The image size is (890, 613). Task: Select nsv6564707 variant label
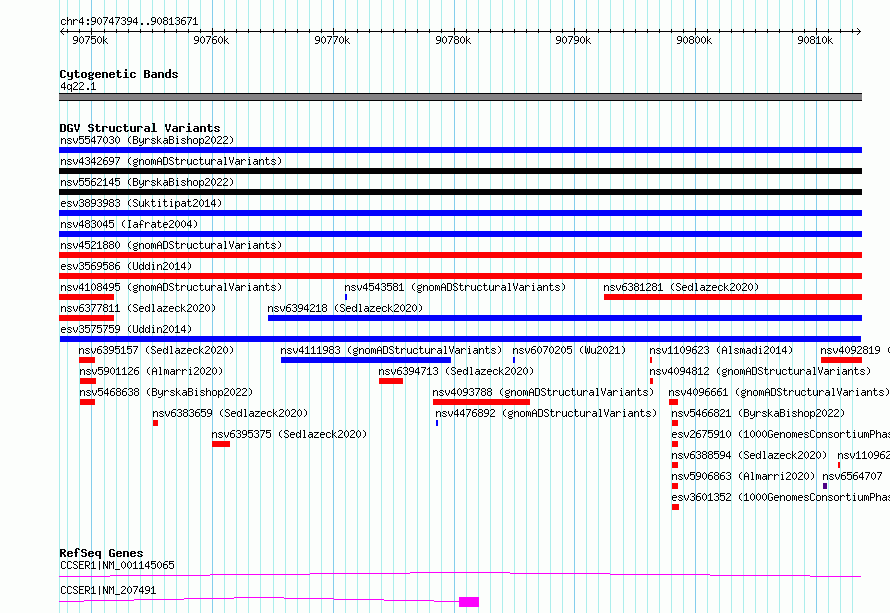(853, 476)
